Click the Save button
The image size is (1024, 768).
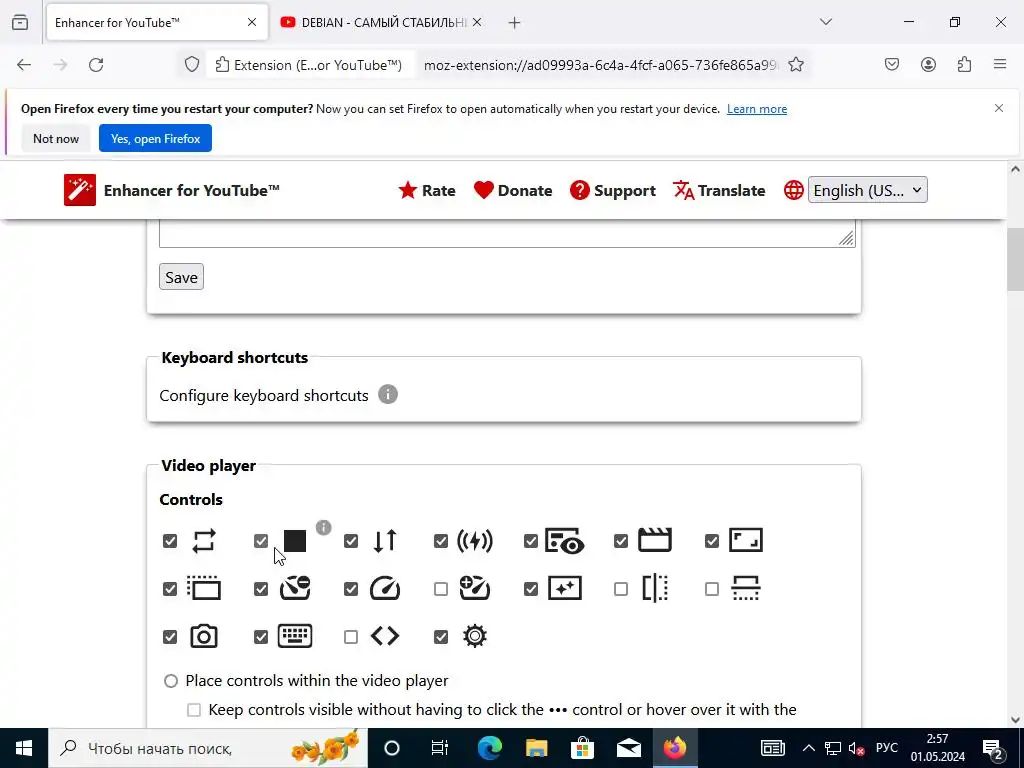click(181, 277)
